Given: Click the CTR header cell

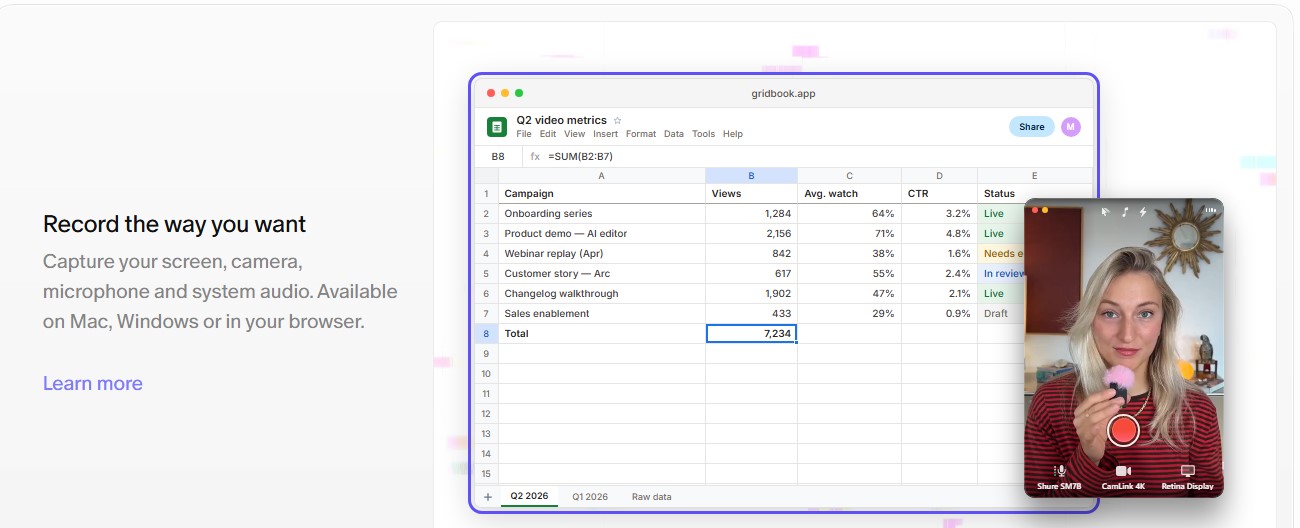Looking at the screenshot, I should [x=939, y=194].
